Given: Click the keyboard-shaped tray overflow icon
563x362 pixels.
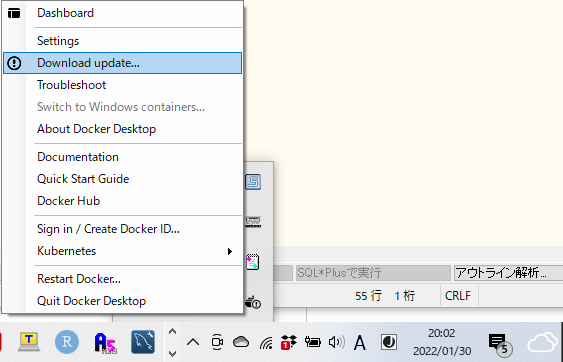Looking at the screenshot, I should click(253, 222).
